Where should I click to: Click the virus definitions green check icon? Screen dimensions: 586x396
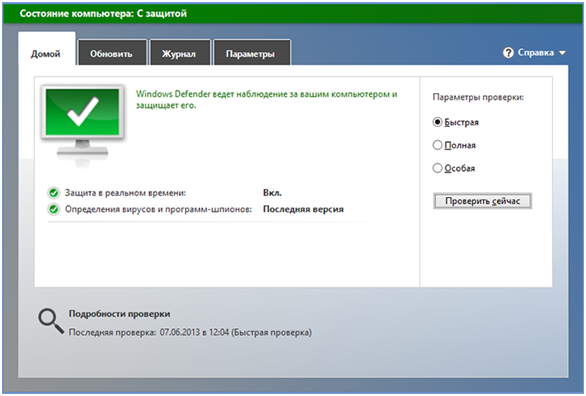54,209
